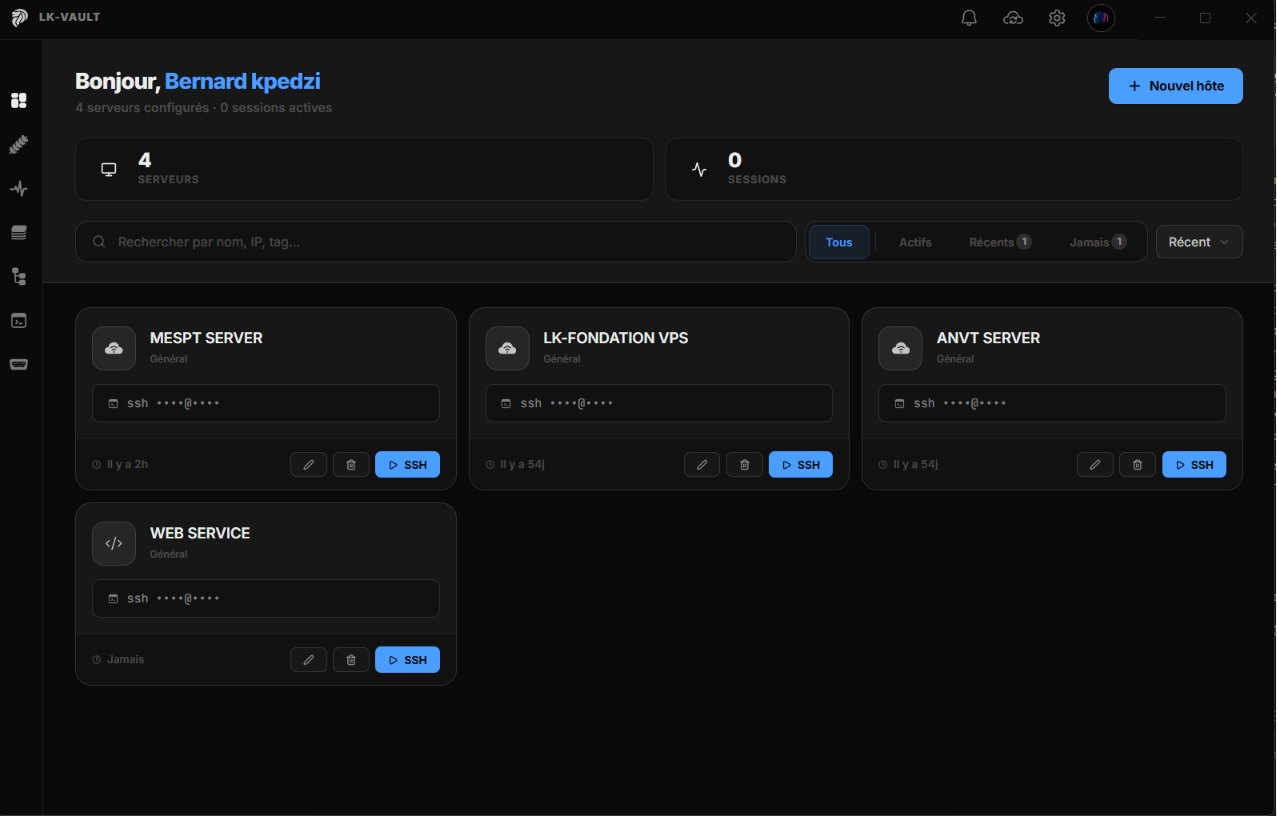Edit the MESPT SERVER host
The height and width of the screenshot is (817, 1277).
pos(309,465)
